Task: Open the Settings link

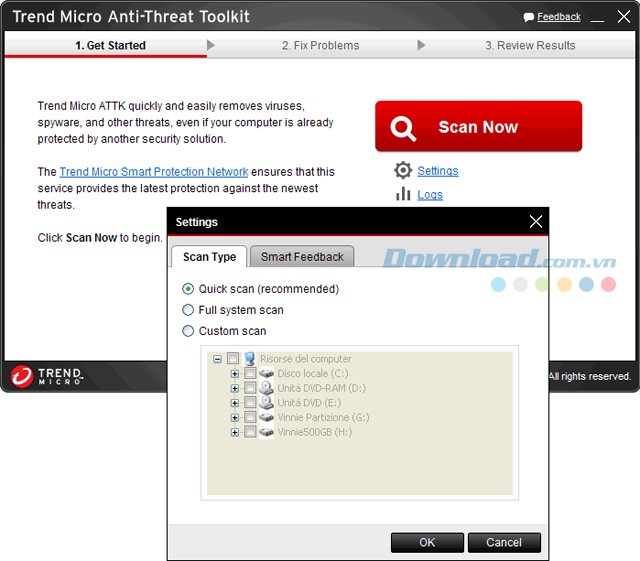Action: pyautogui.click(x=438, y=171)
